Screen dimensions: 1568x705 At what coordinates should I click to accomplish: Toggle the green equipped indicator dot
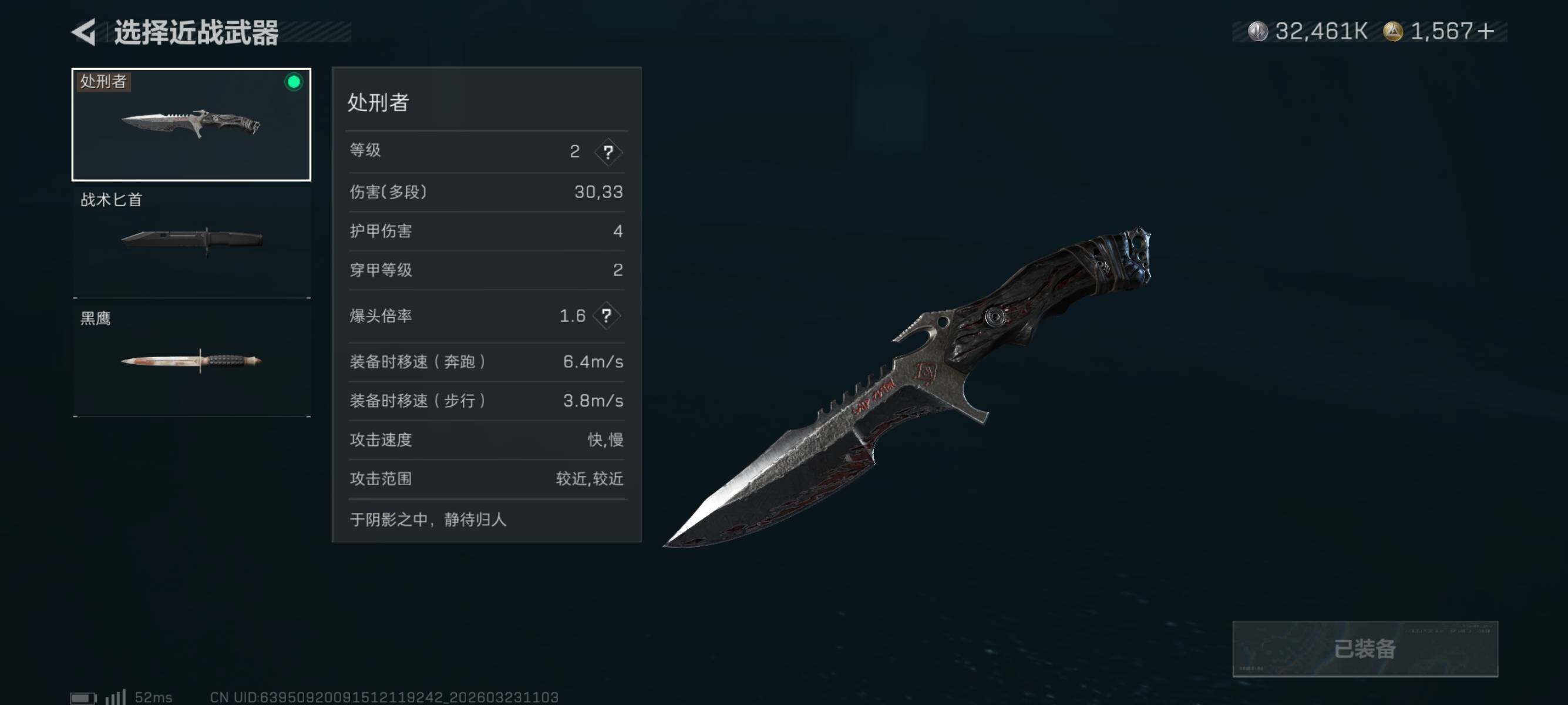294,82
